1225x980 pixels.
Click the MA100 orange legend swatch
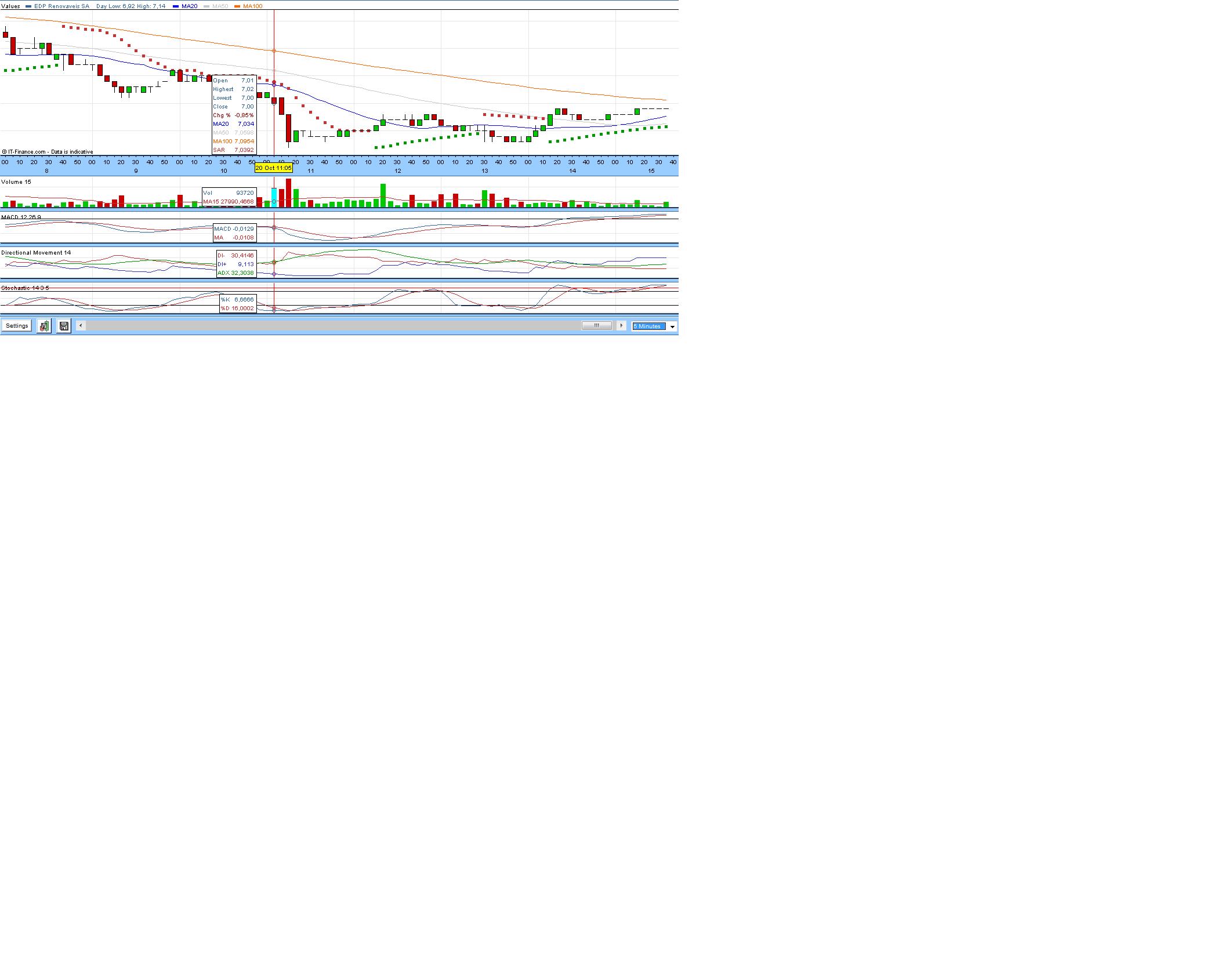(237, 6)
